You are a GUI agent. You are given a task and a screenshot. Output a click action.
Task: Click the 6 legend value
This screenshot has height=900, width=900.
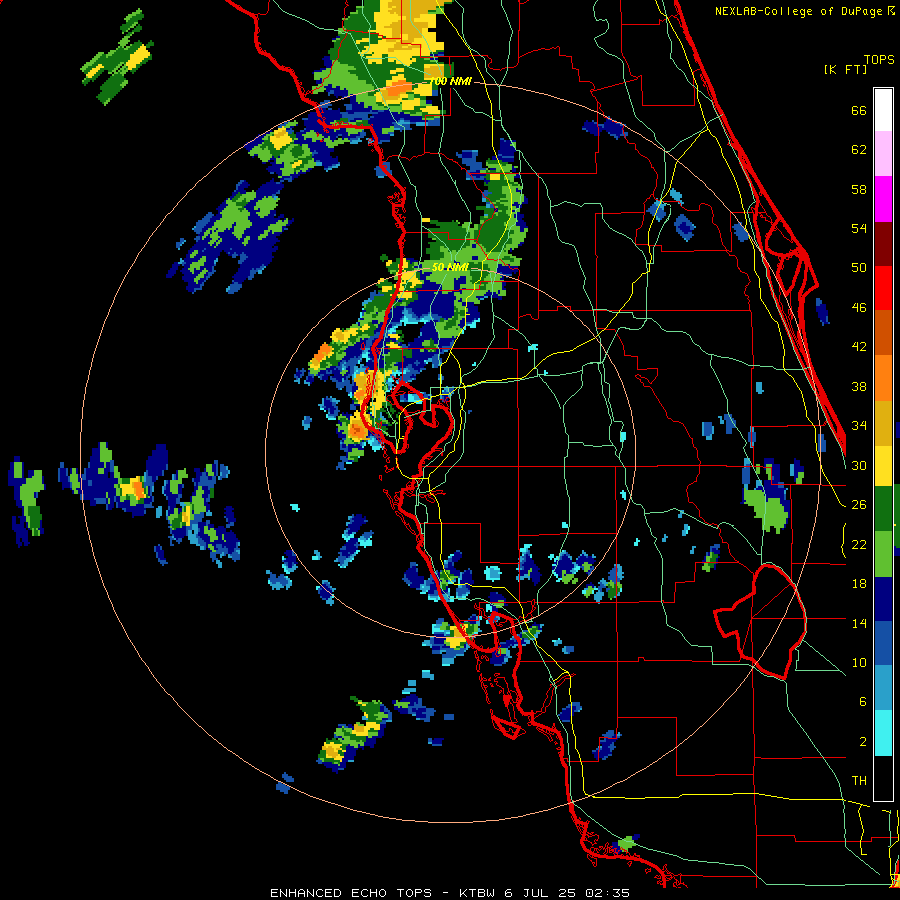[863, 701]
